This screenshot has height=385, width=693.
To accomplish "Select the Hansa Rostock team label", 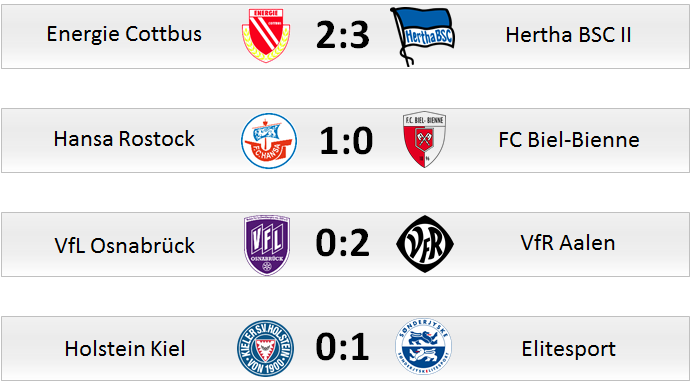I will (x=124, y=139).
